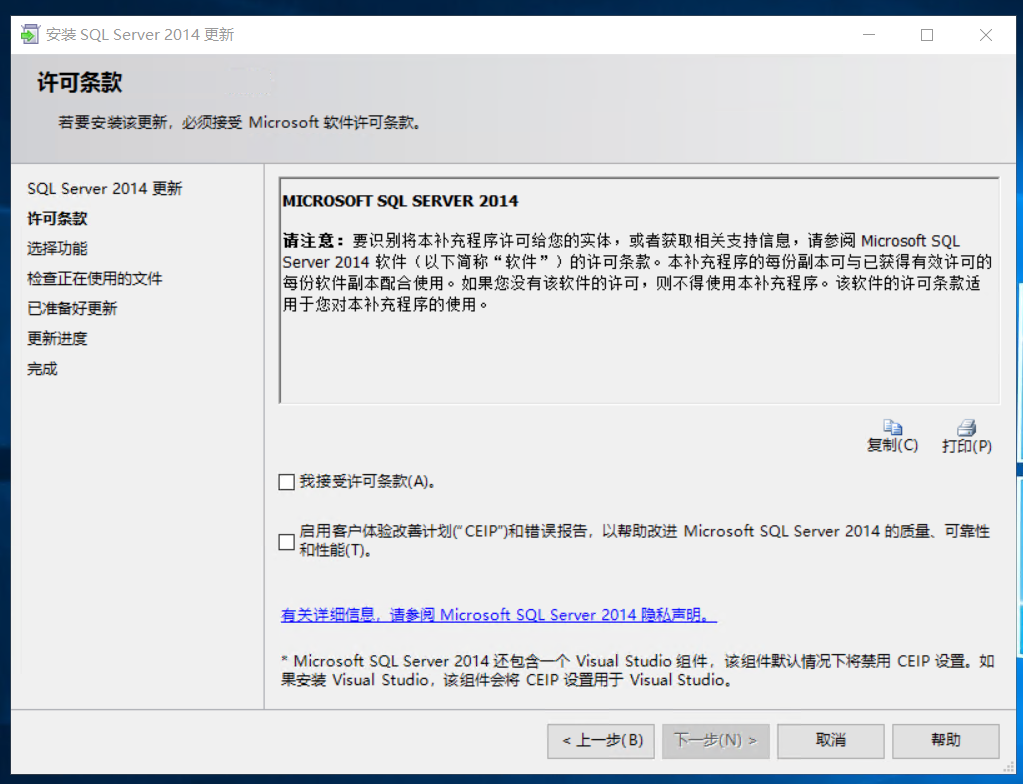1023x784 pixels.
Task: Minimize the installer window
Action: coord(869,35)
